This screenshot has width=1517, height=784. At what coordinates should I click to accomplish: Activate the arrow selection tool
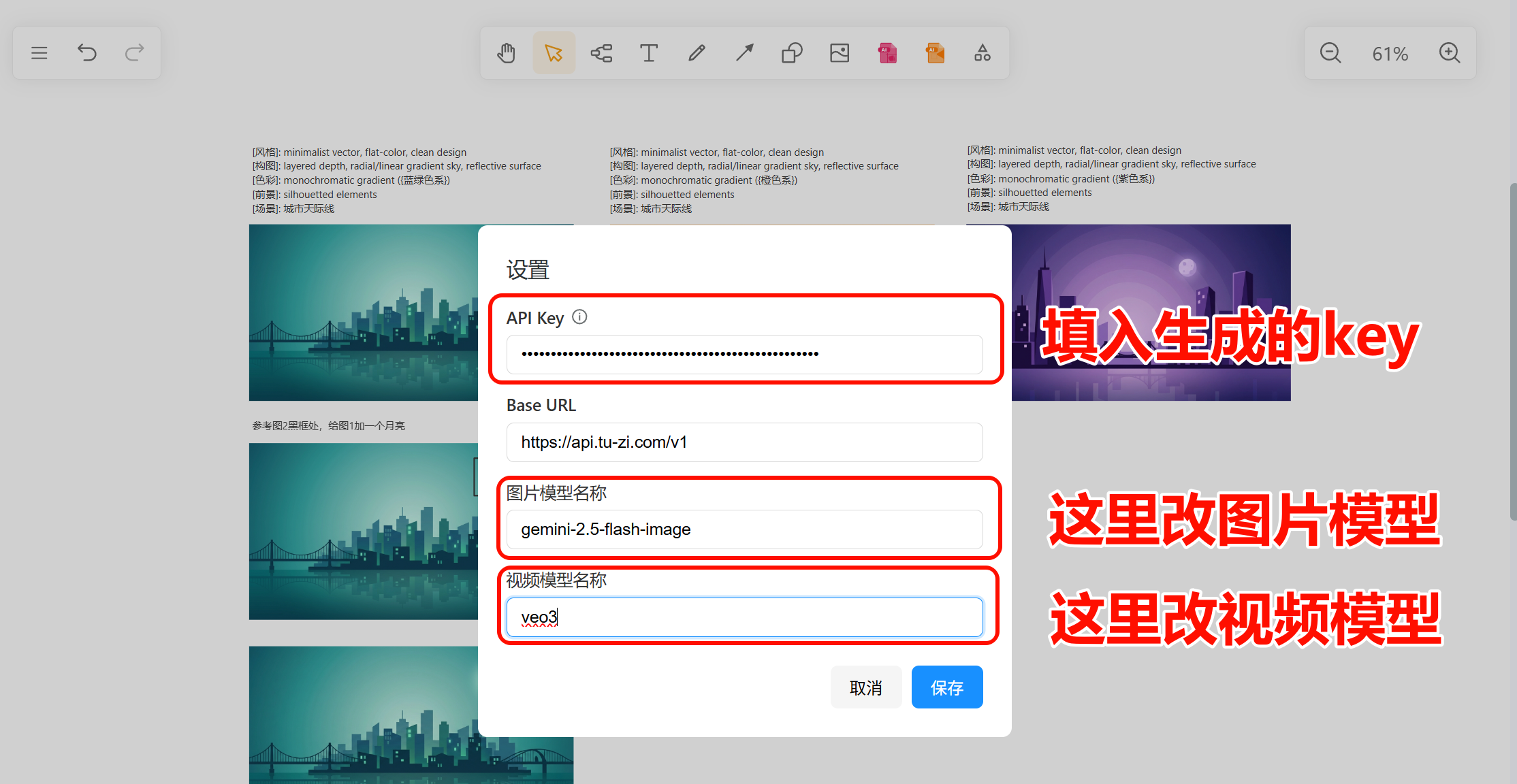coord(554,53)
